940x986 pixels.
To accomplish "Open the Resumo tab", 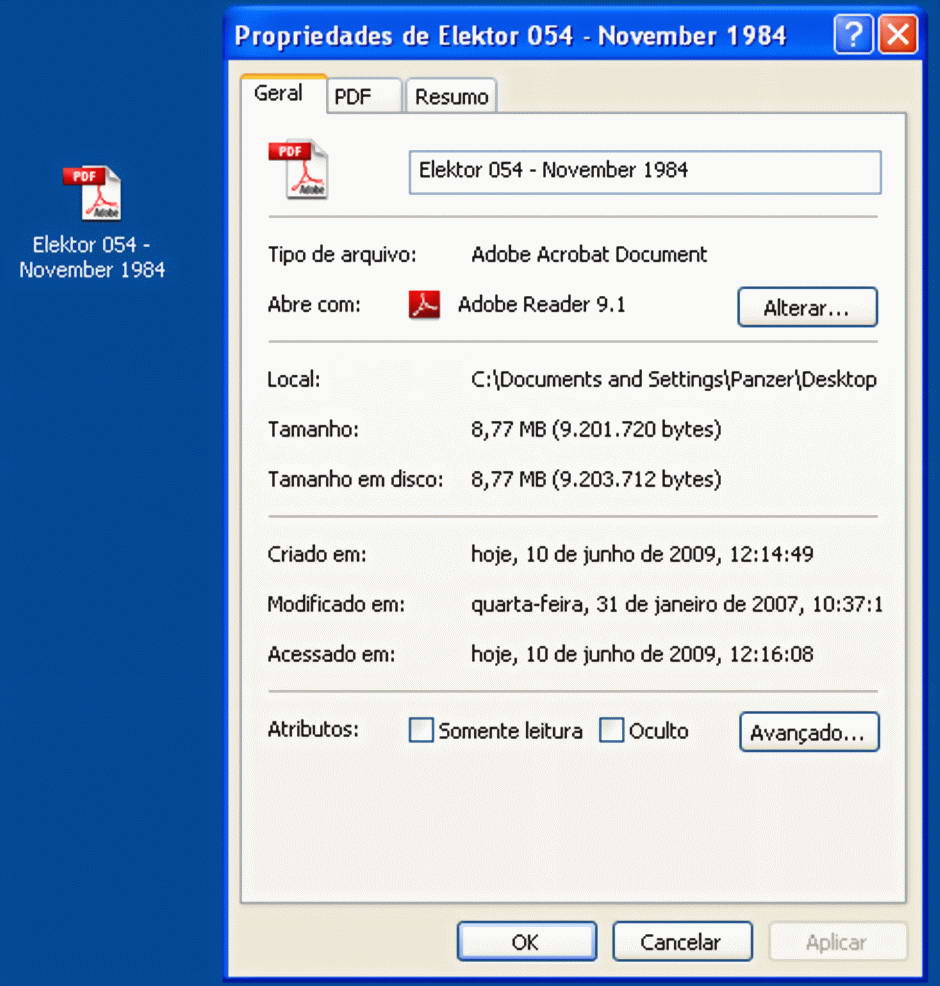I will (x=451, y=96).
